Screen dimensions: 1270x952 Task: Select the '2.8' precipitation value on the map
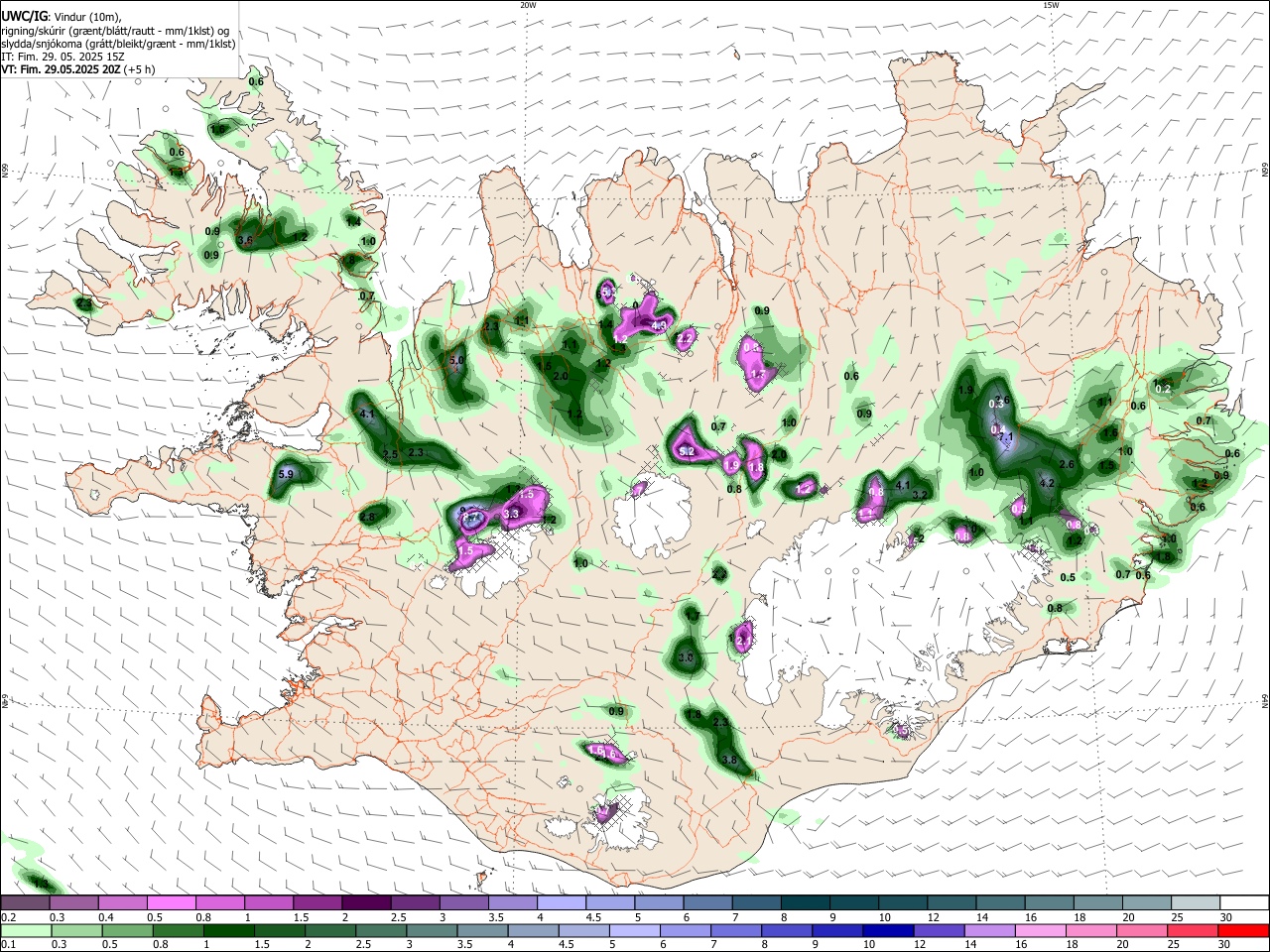[x=367, y=517]
